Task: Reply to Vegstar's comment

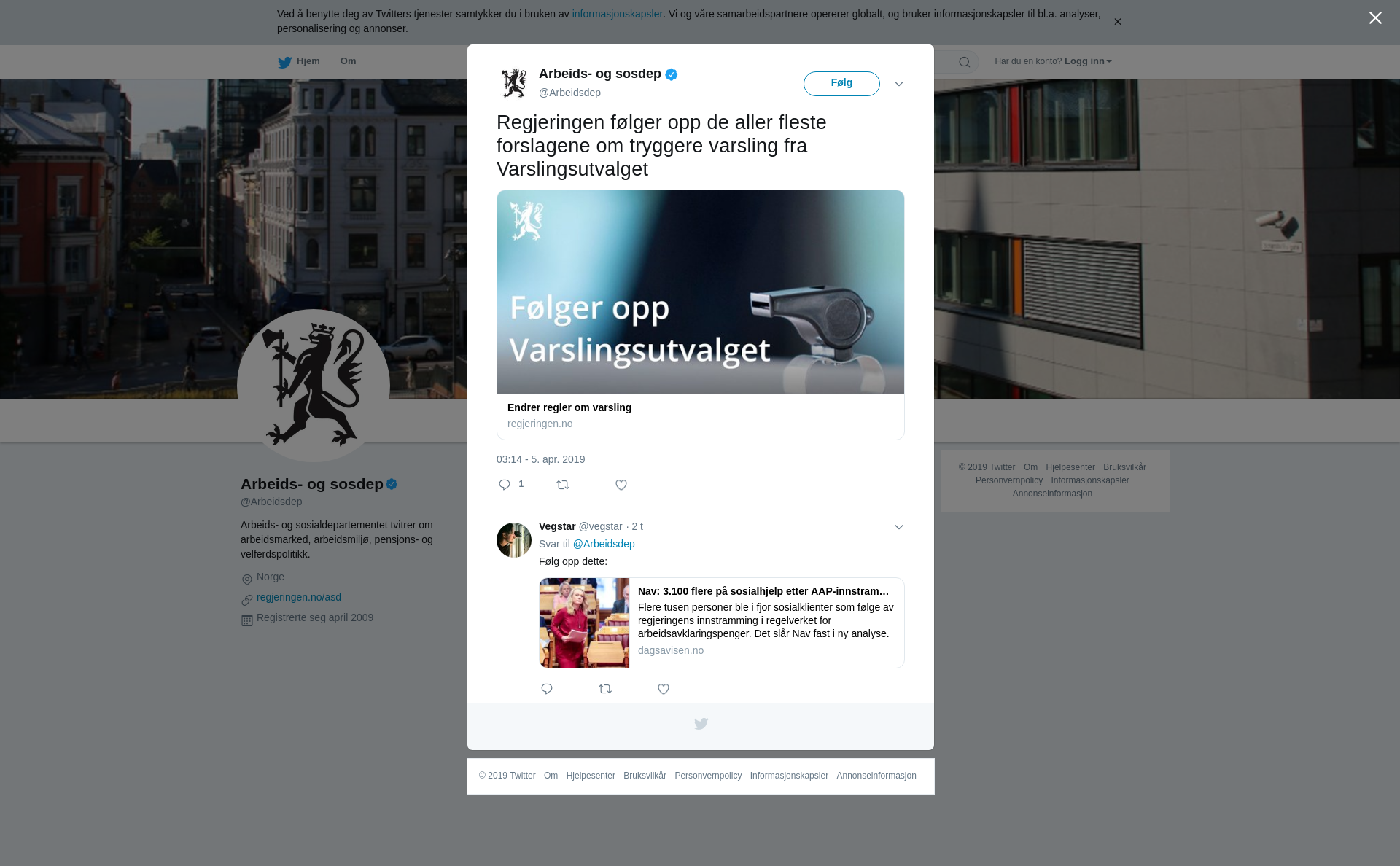Action: point(547,689)
